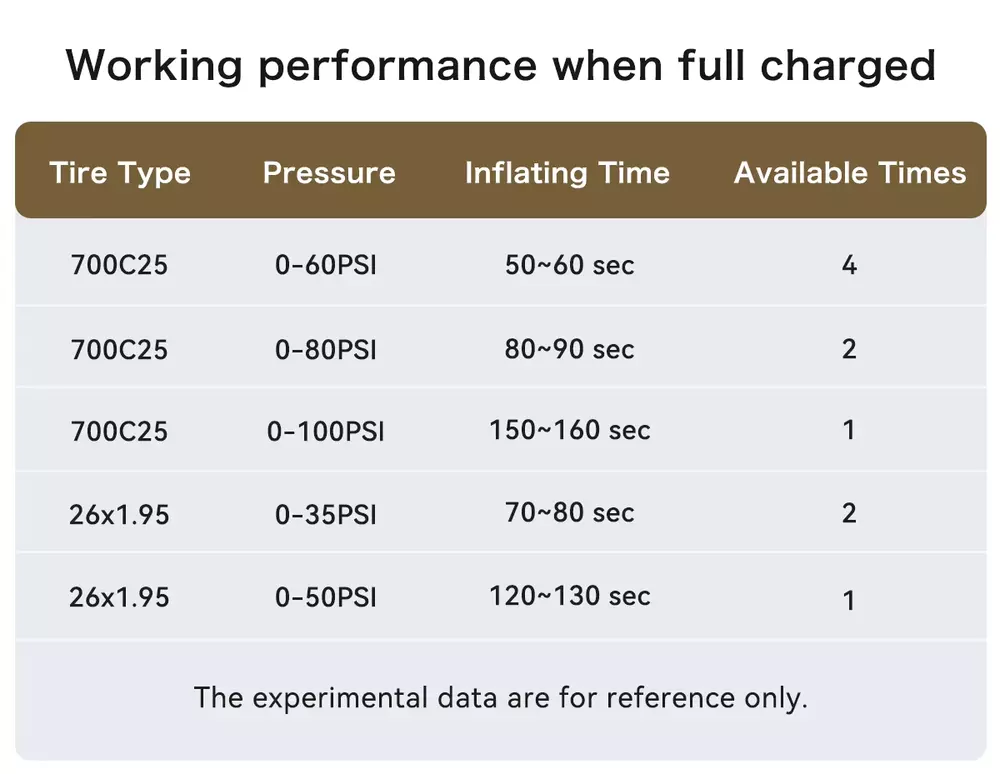Select the "Pressure" column header

(329, 173)
